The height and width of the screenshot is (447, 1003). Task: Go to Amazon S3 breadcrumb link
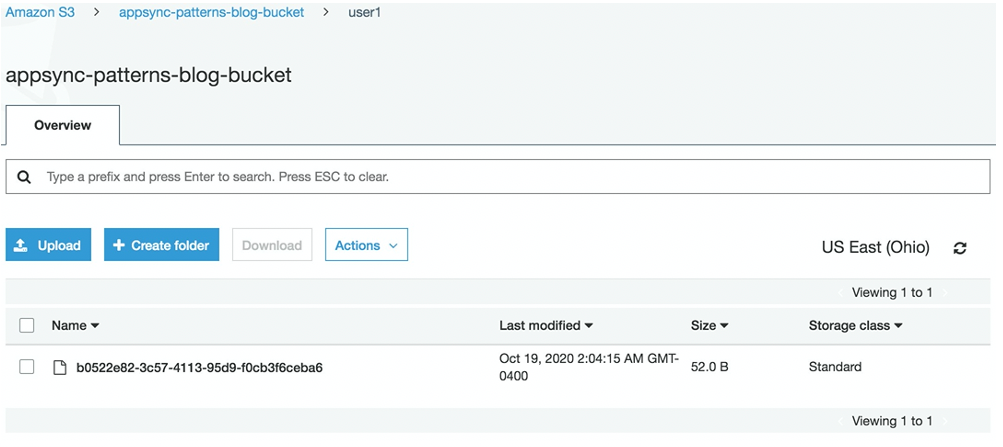tap(40, 12)
